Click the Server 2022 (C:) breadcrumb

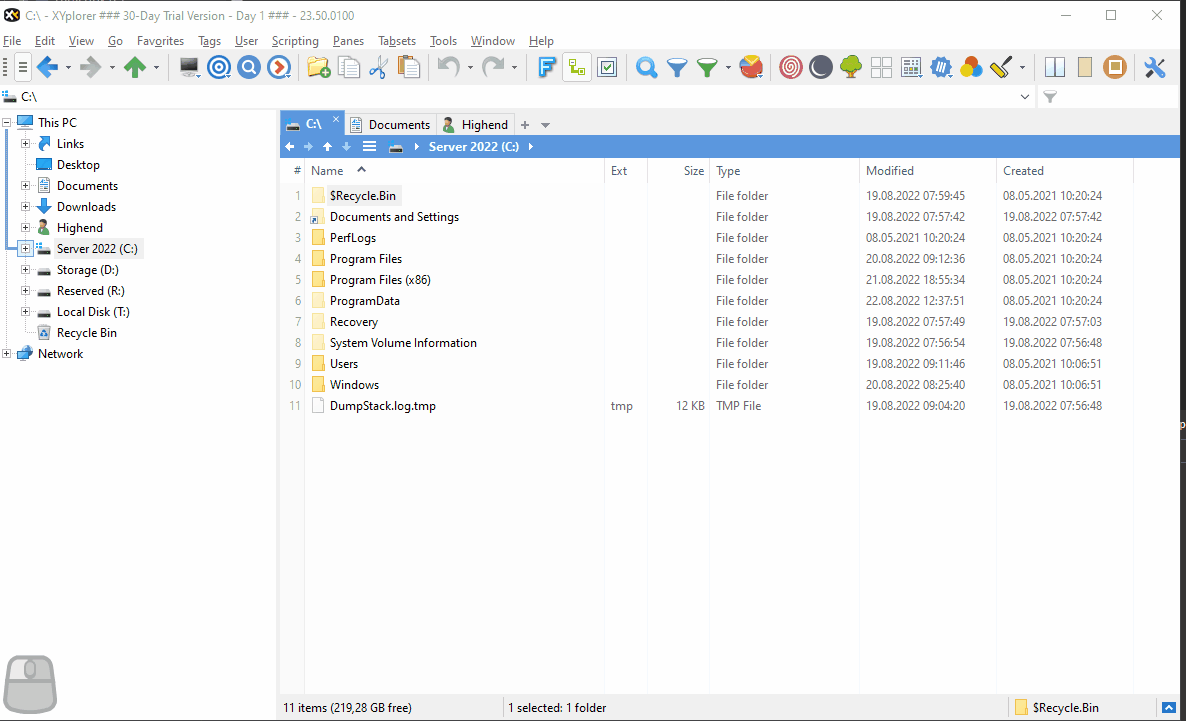click(475, 147)
